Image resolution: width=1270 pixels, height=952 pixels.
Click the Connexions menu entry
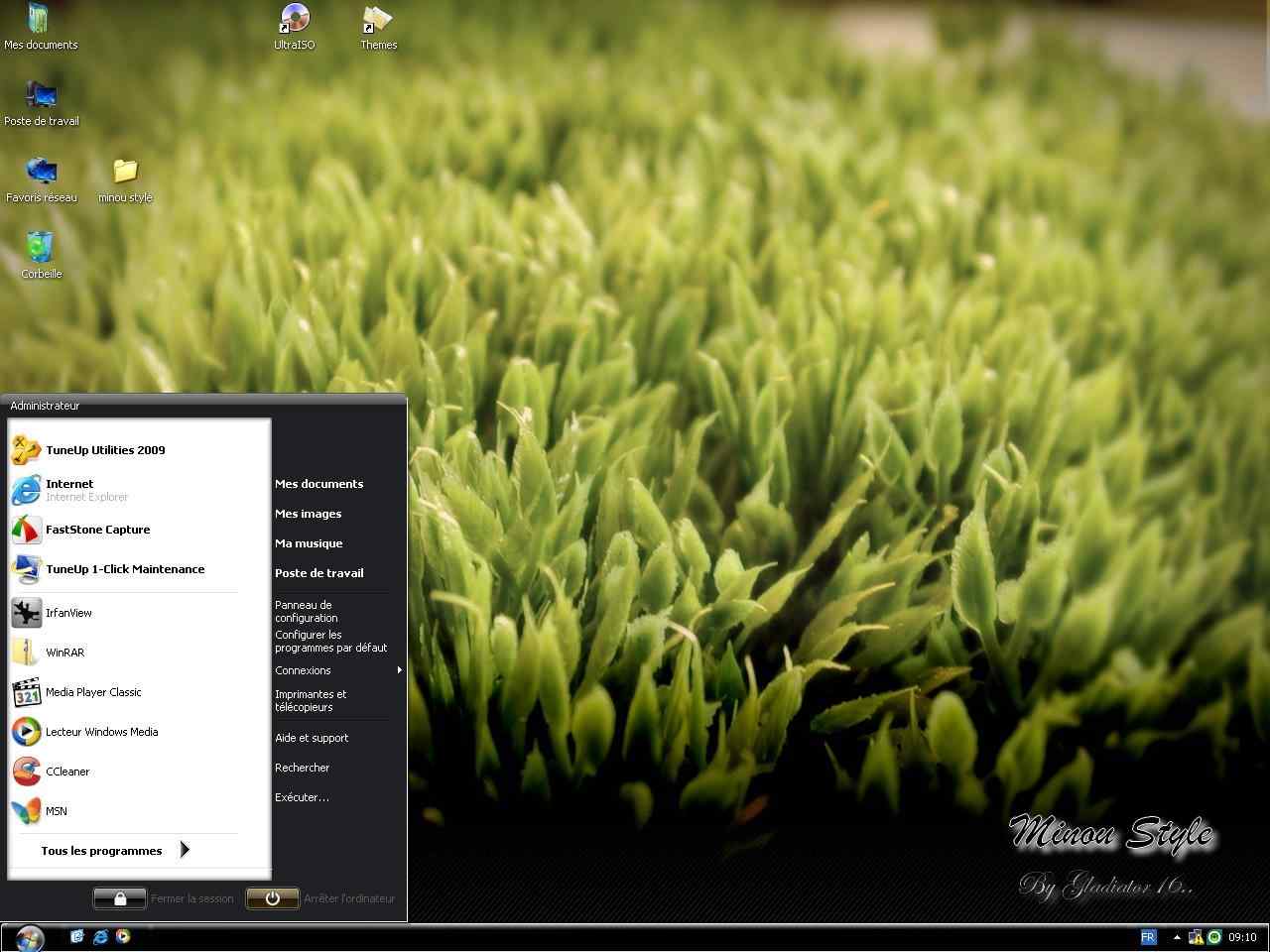tap(303, 670)
